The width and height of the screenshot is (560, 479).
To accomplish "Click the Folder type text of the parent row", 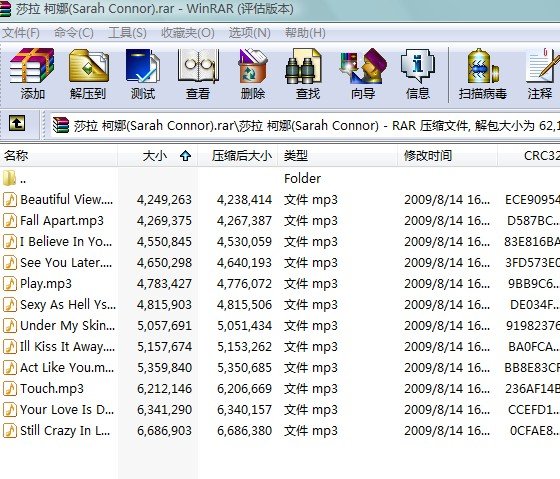I will click(x=302, y=178).
